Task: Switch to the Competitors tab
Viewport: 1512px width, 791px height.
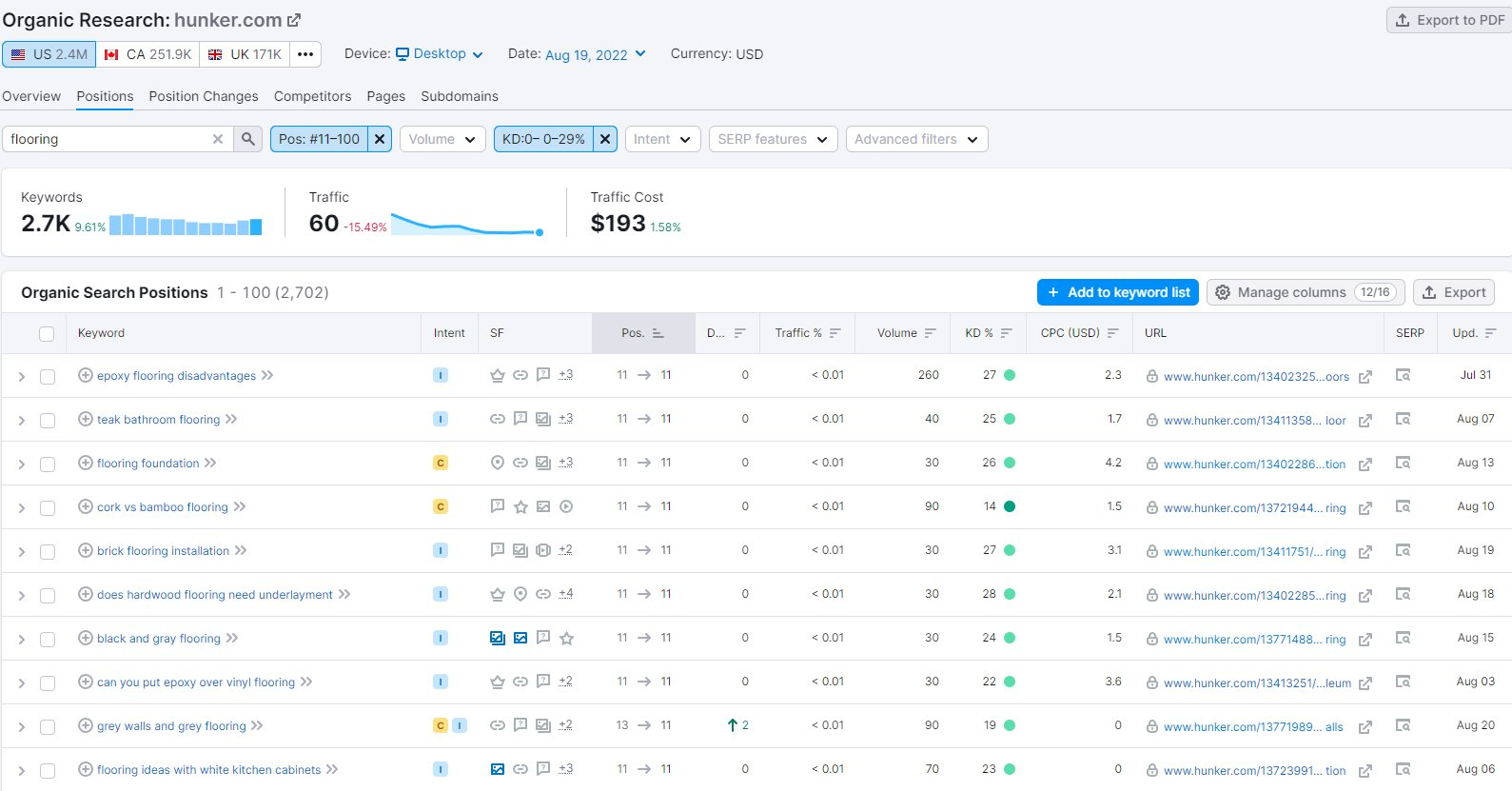Action: (x=312, y=96)
